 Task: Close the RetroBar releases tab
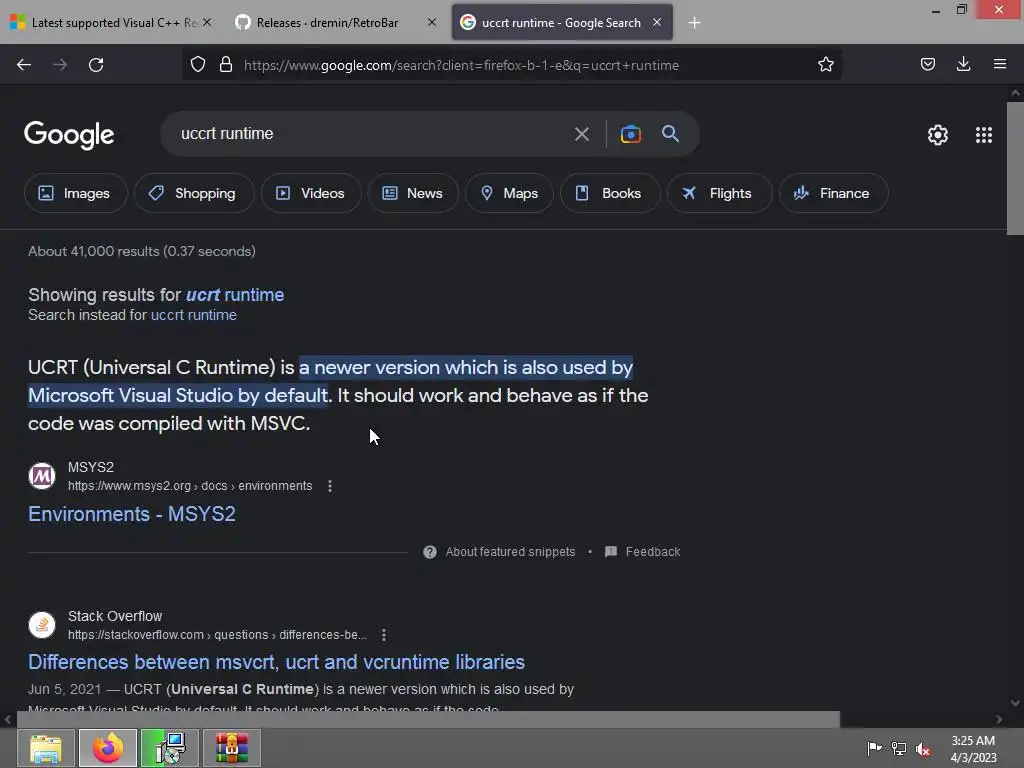coord(432,22)
